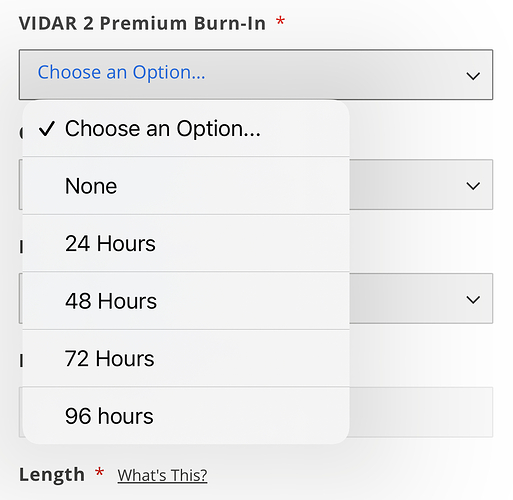Image resolution: width=513 pixels, height=500 pixels.
Task: Click the Length field label
Action: click(52, 474)
